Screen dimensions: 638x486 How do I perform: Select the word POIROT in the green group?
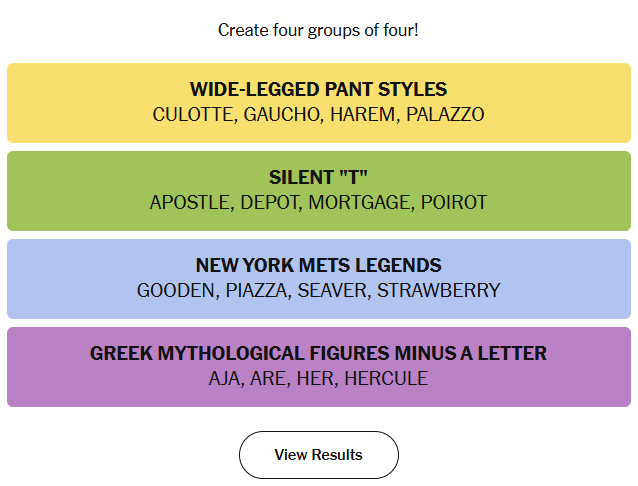[454, 202]
